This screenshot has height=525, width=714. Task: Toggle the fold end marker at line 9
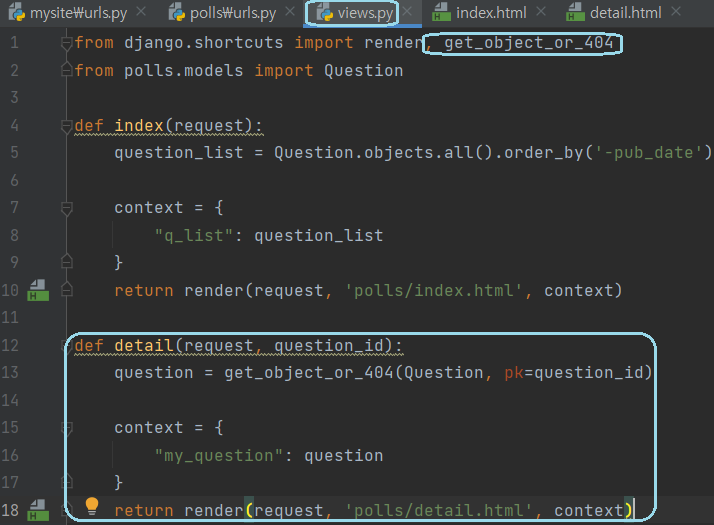click(x=66, y=261)
